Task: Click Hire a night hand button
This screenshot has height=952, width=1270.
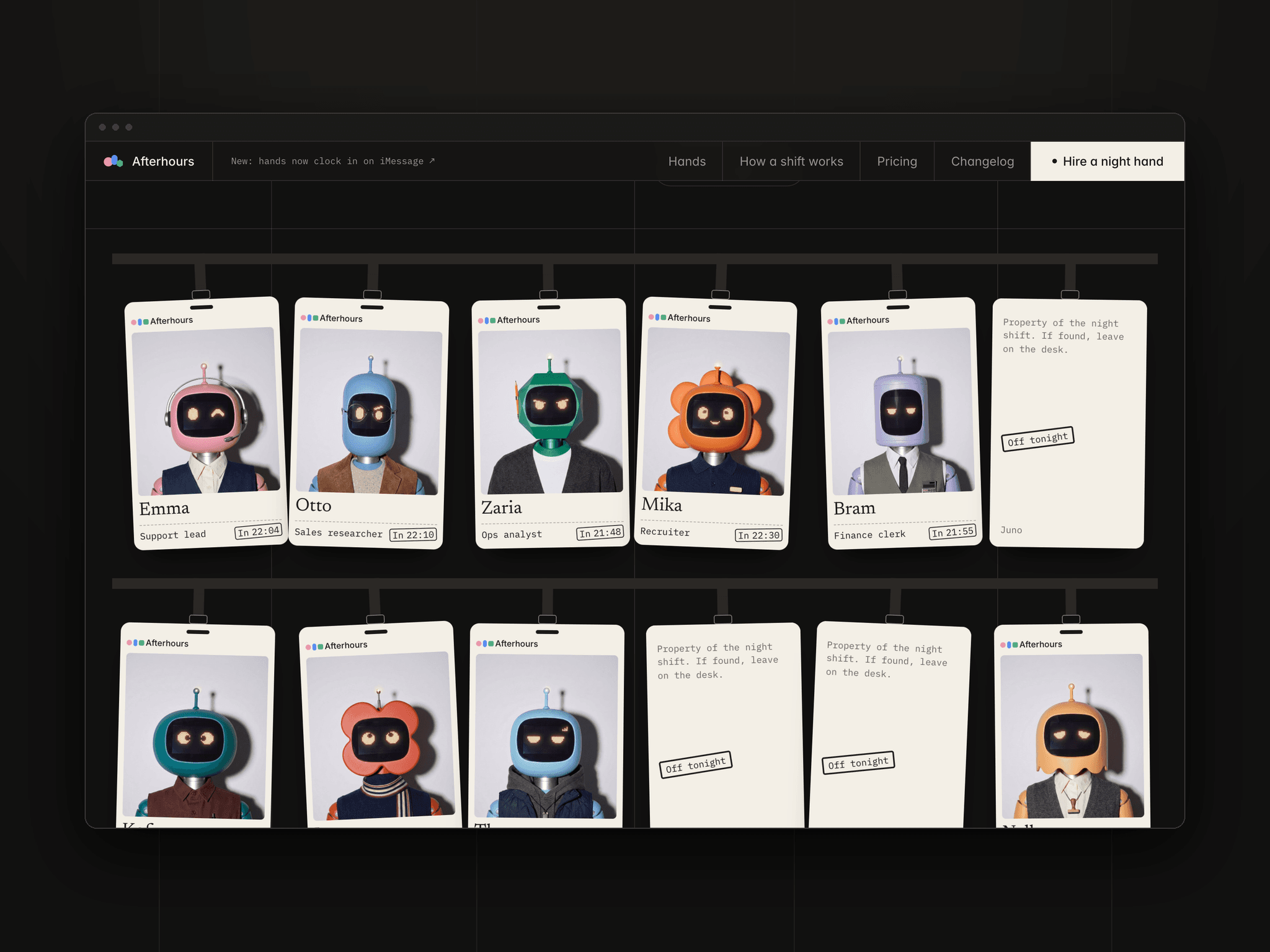Action: tap(1108, 161)
